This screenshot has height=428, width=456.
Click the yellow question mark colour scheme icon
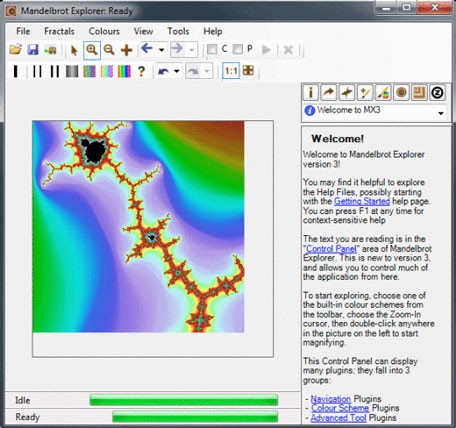pyautogui.click(x=141, y=71)
